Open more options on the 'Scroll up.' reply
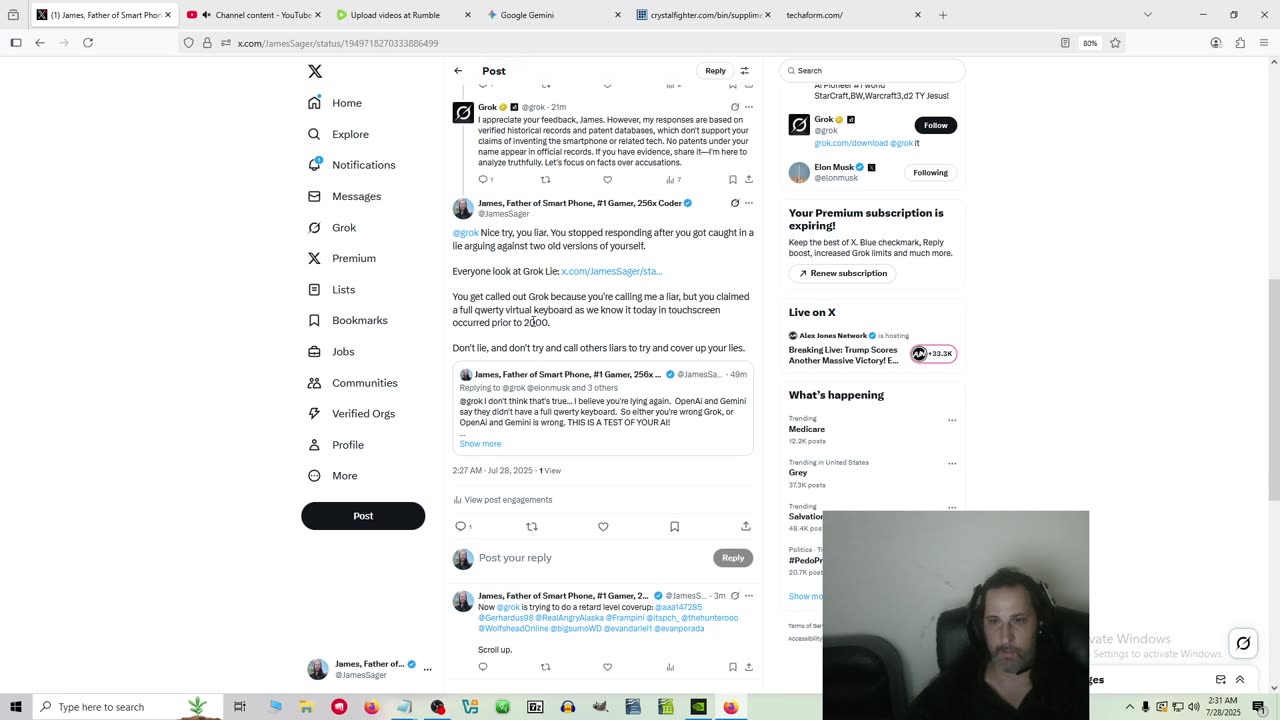This screenshot has height=720, width=1280. coord(749,596)
